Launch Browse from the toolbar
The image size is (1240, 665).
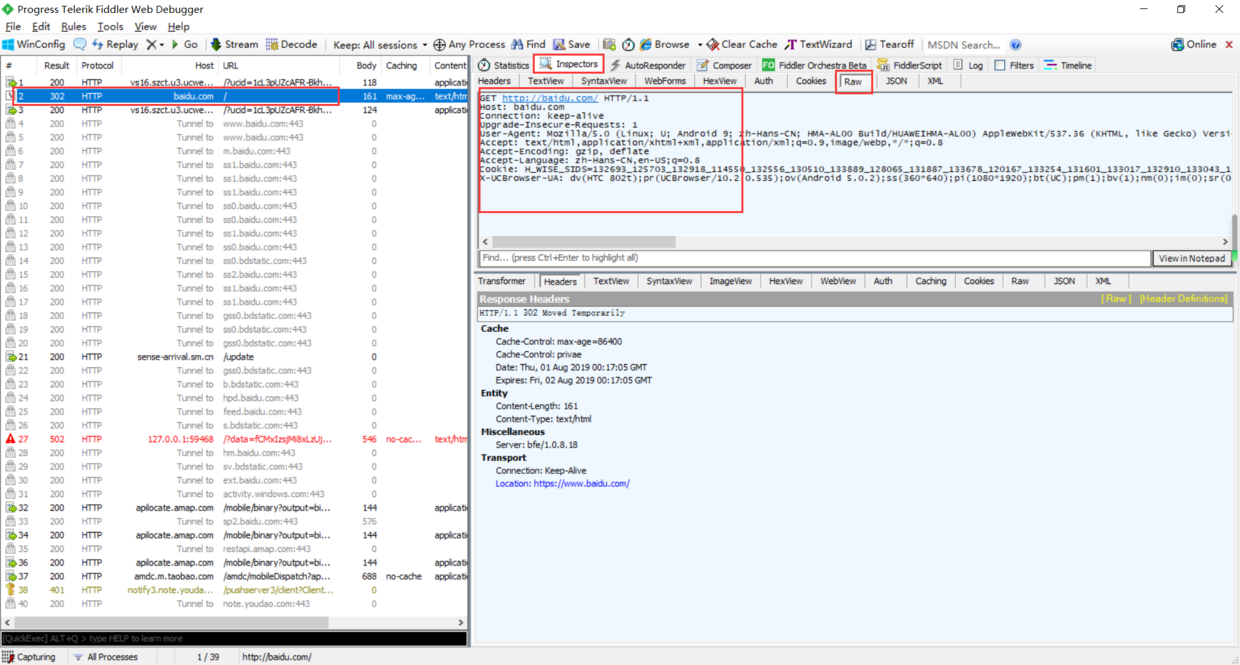coord(664,45)
